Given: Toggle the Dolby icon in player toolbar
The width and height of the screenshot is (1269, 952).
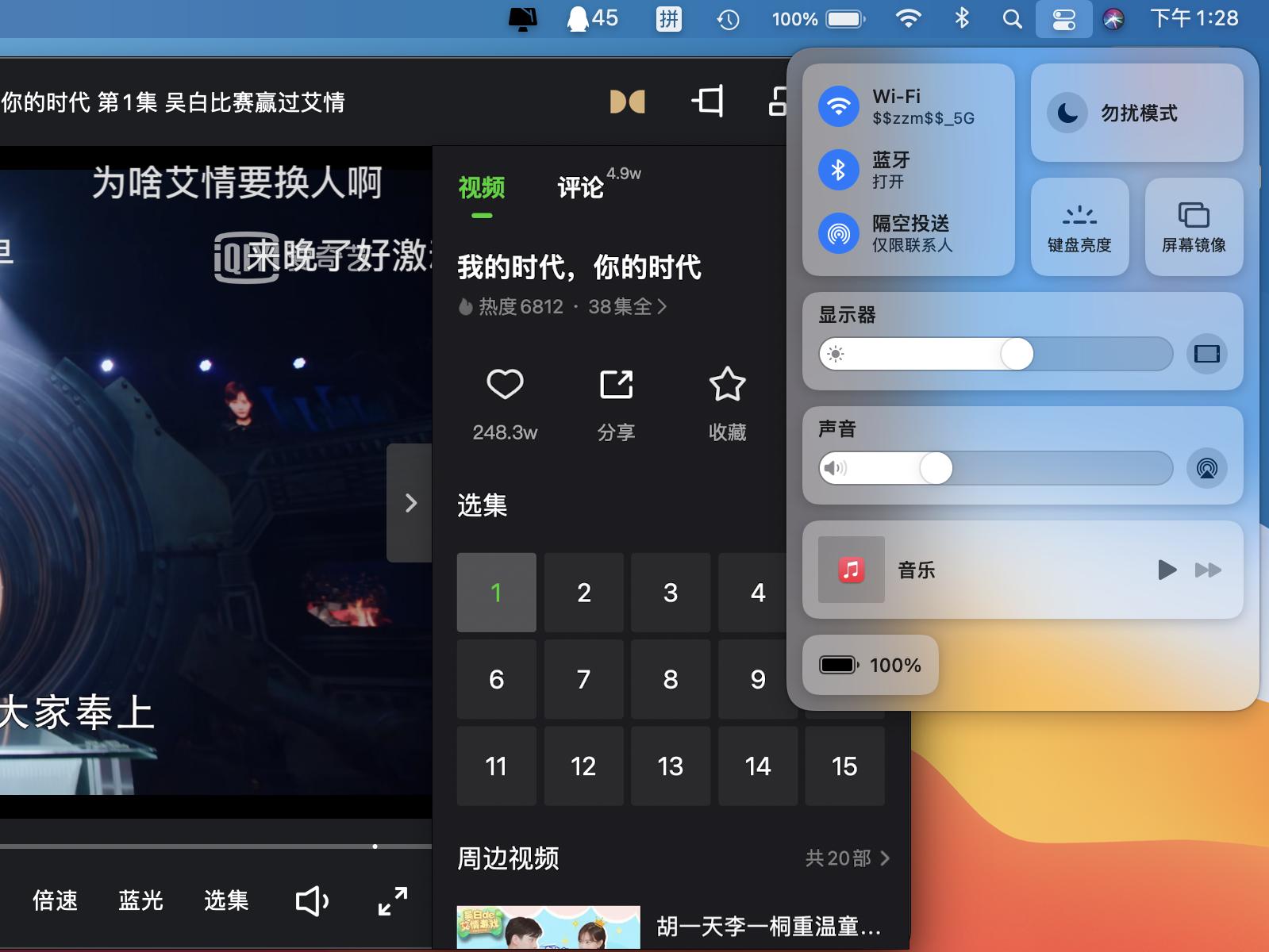Looking at the screenshot, I should tap(627, 102).
